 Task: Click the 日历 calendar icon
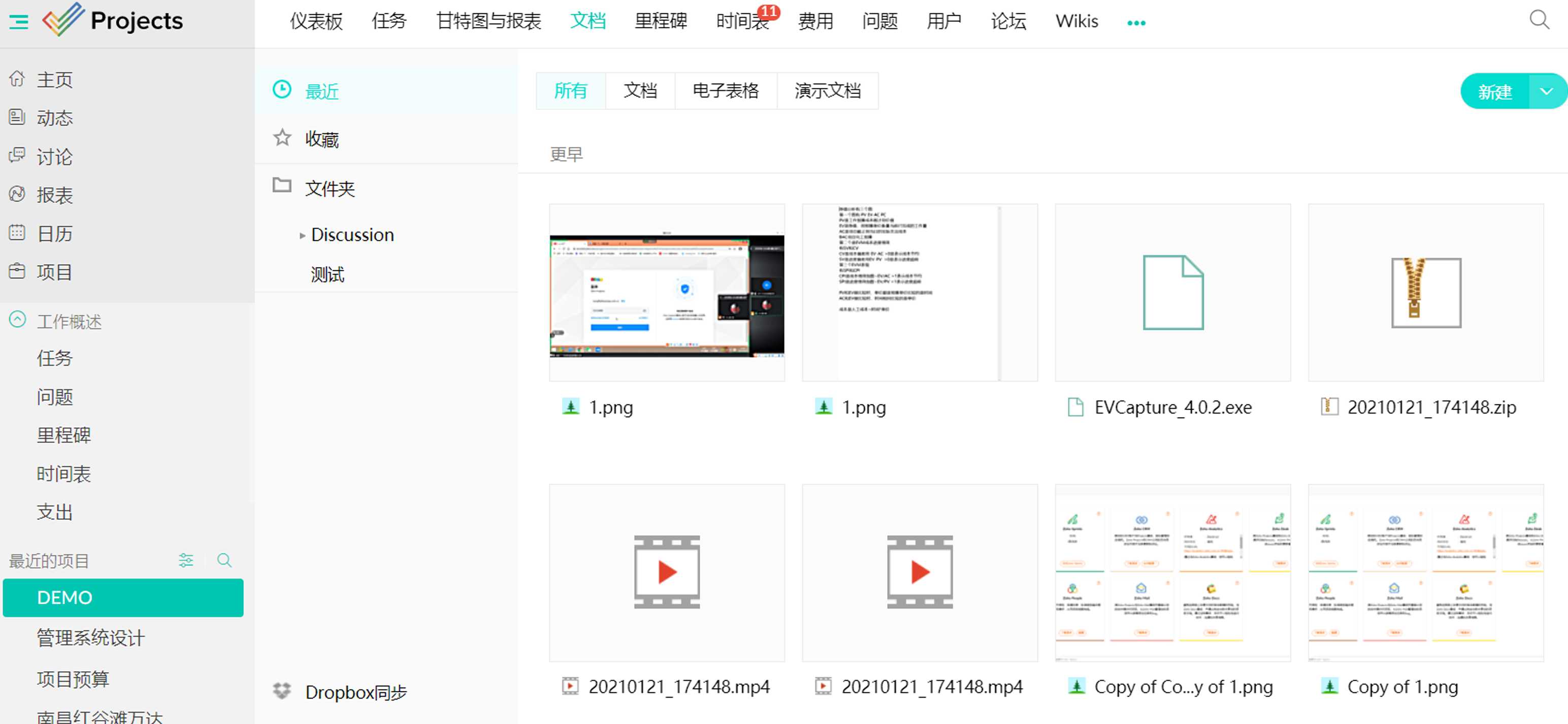point(17,233)
